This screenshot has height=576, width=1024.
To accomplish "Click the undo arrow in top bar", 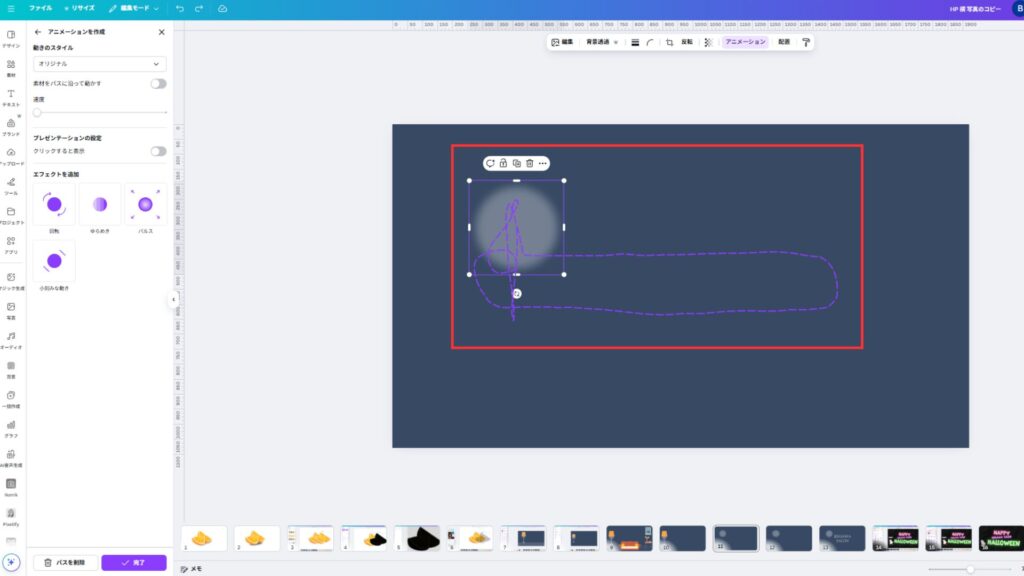I will click(180, 8).
